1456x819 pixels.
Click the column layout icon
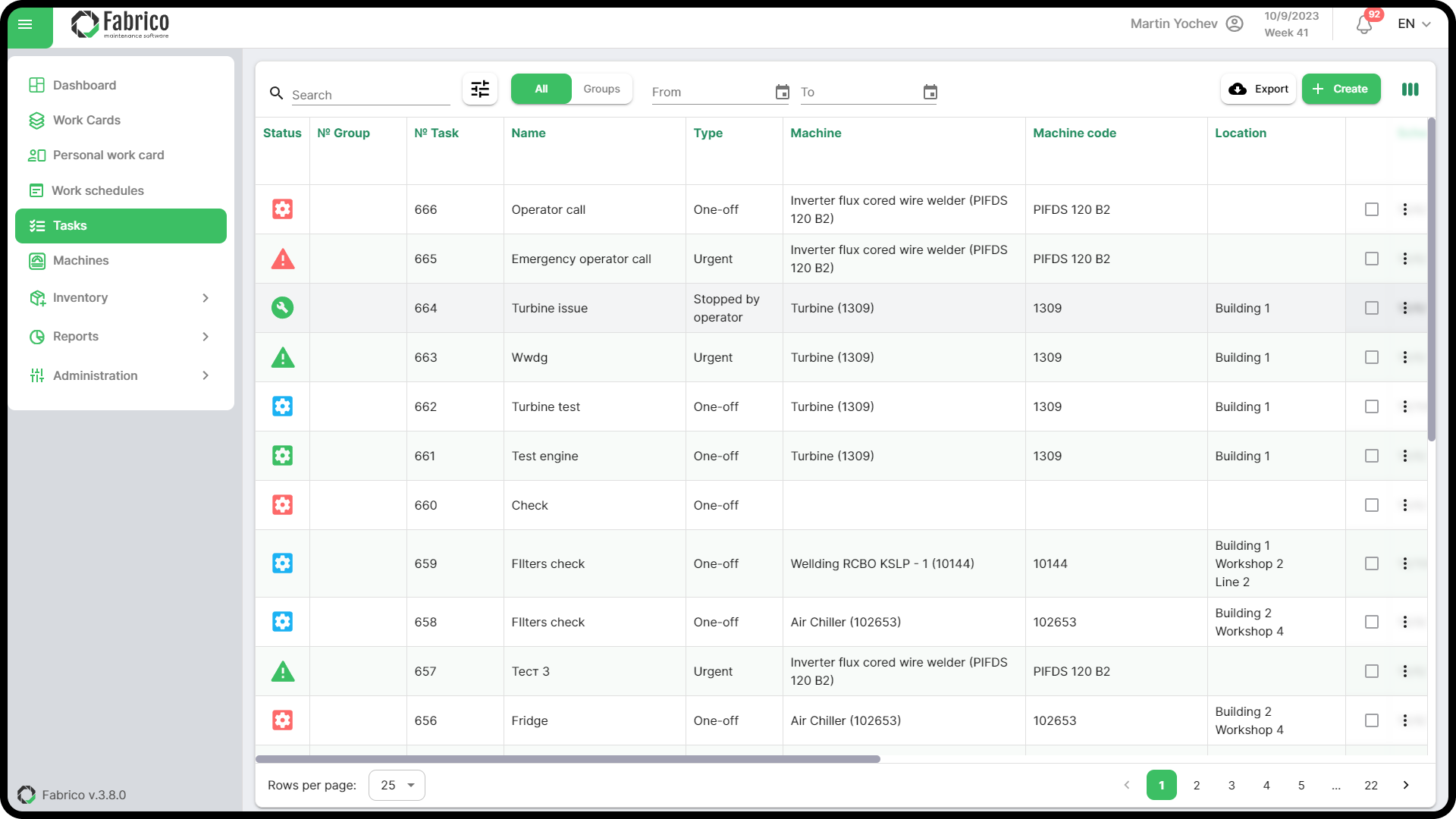point(1410,89)
